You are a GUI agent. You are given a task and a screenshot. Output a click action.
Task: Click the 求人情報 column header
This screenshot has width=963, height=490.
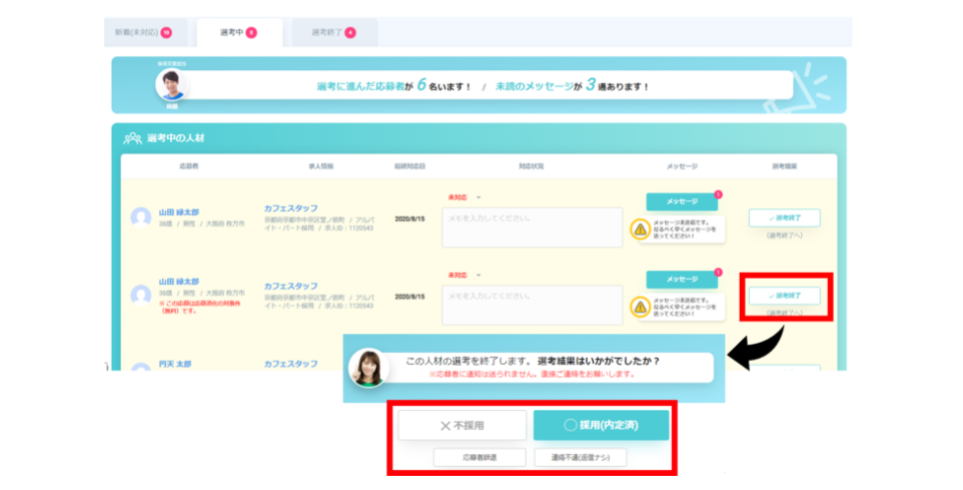[x=321, y=166]
